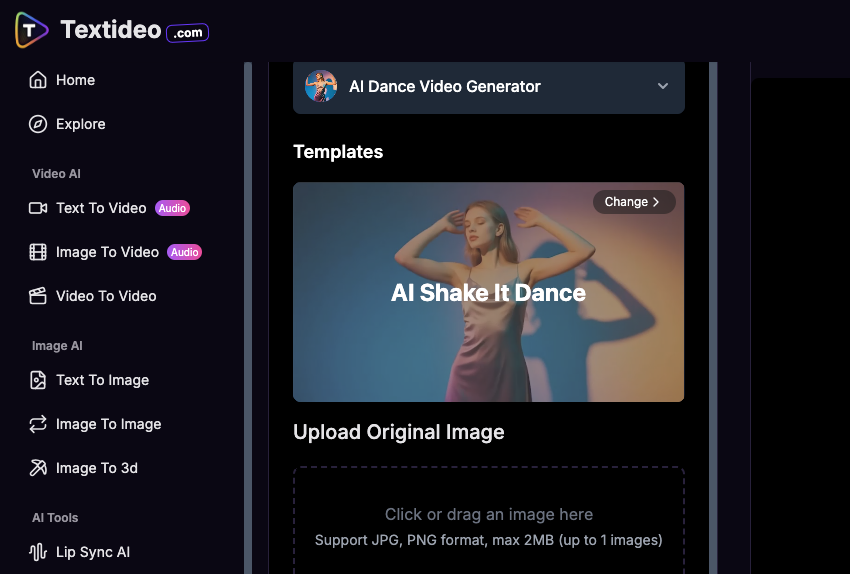Click the Home house icon
The width and height of the screenshot is (850, 574).
pos(38,80)
